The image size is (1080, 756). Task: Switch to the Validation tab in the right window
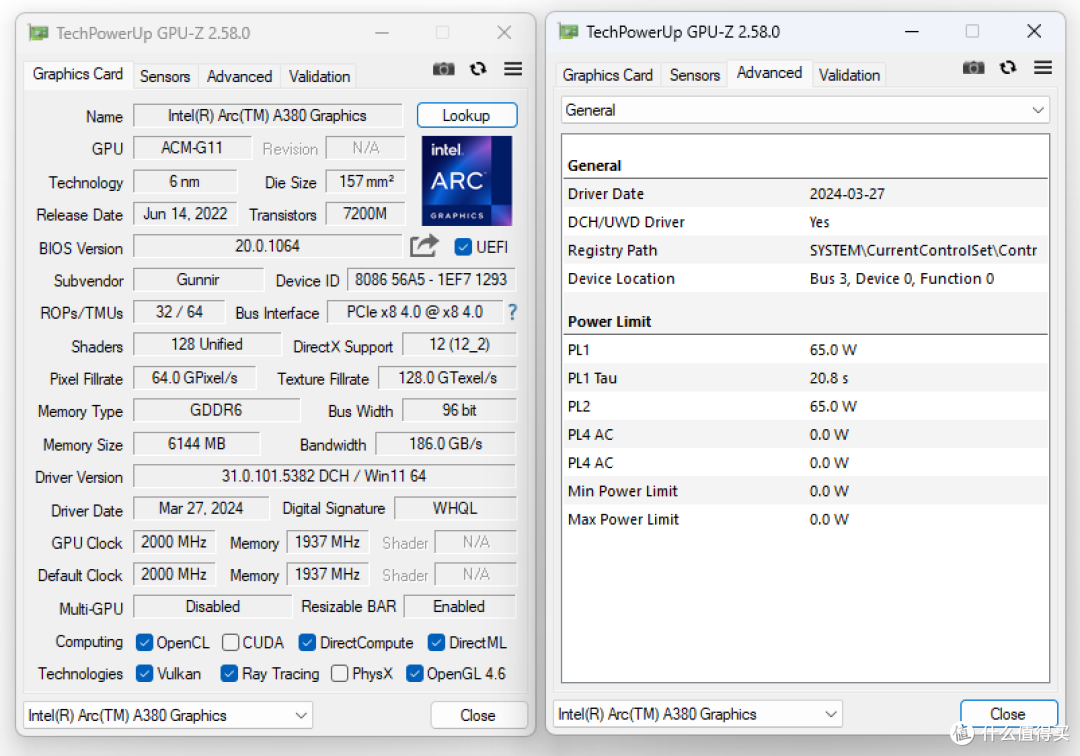(849, 74)
